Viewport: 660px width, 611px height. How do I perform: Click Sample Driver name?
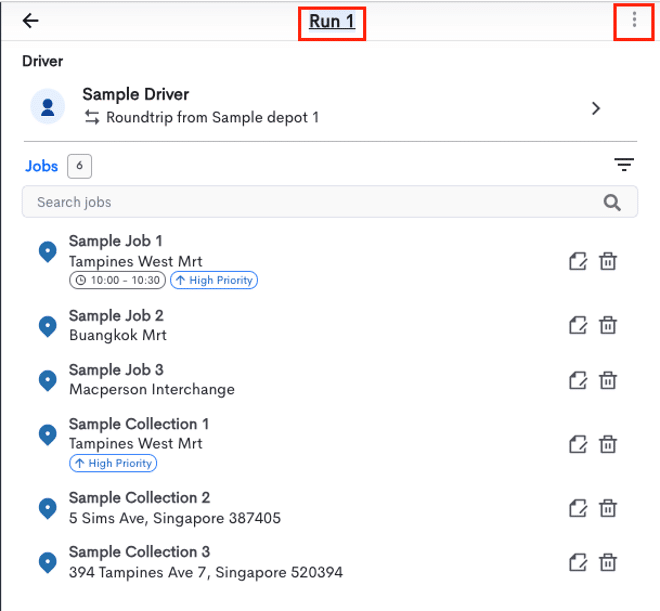136,94
